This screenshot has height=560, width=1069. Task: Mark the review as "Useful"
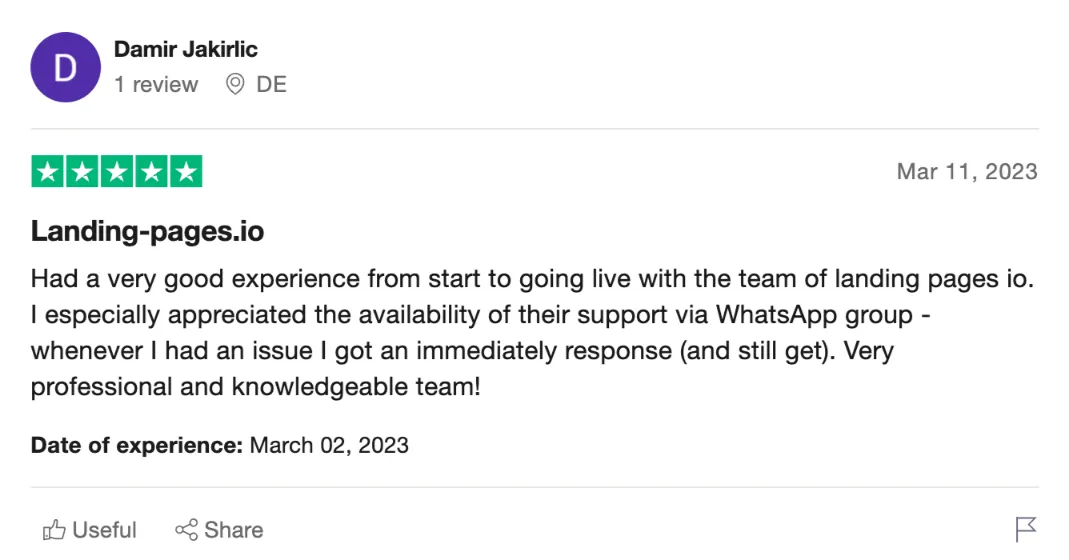[x=104, y=530]
